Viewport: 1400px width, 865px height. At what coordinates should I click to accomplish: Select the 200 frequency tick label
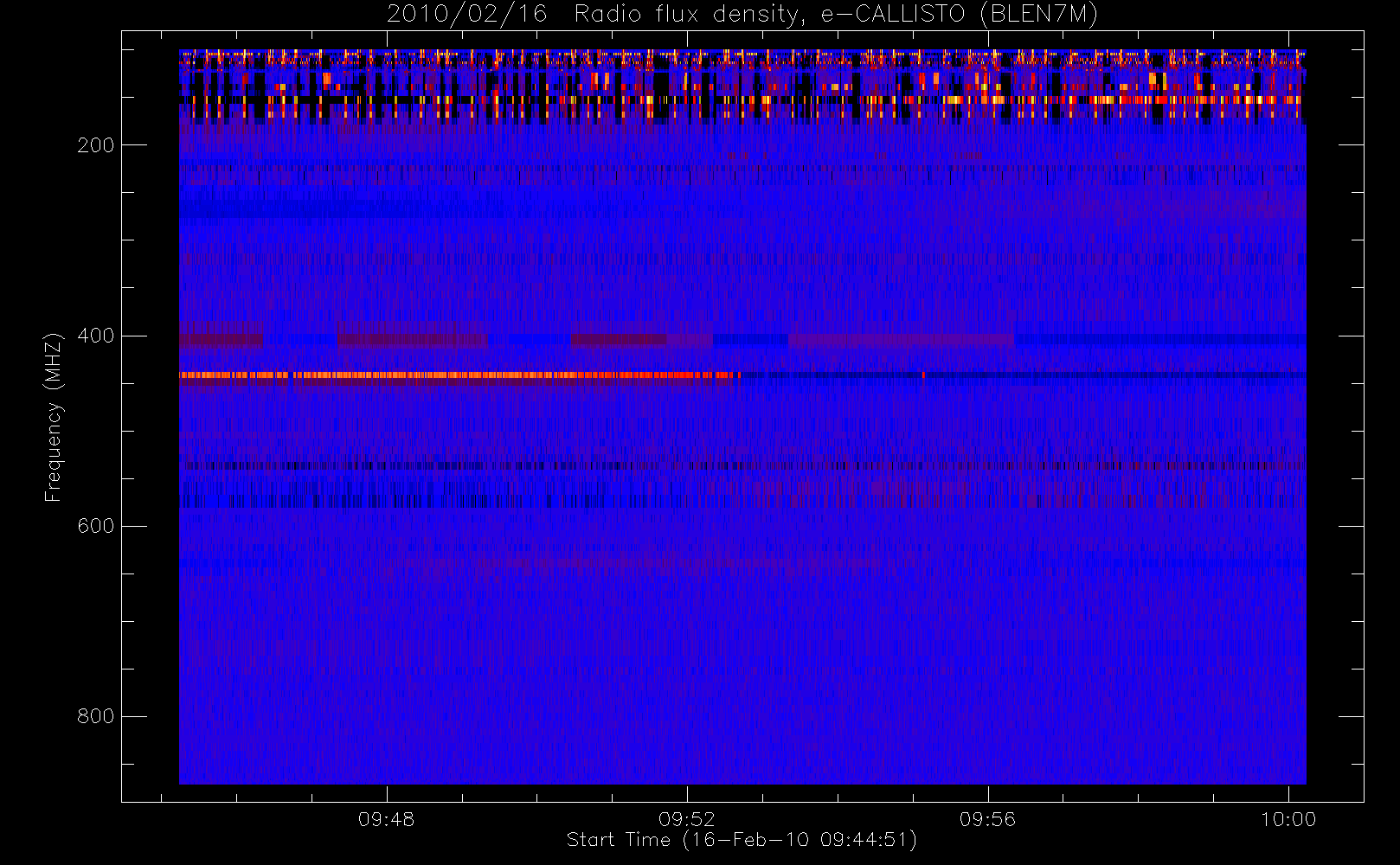(x=95, y=145)
